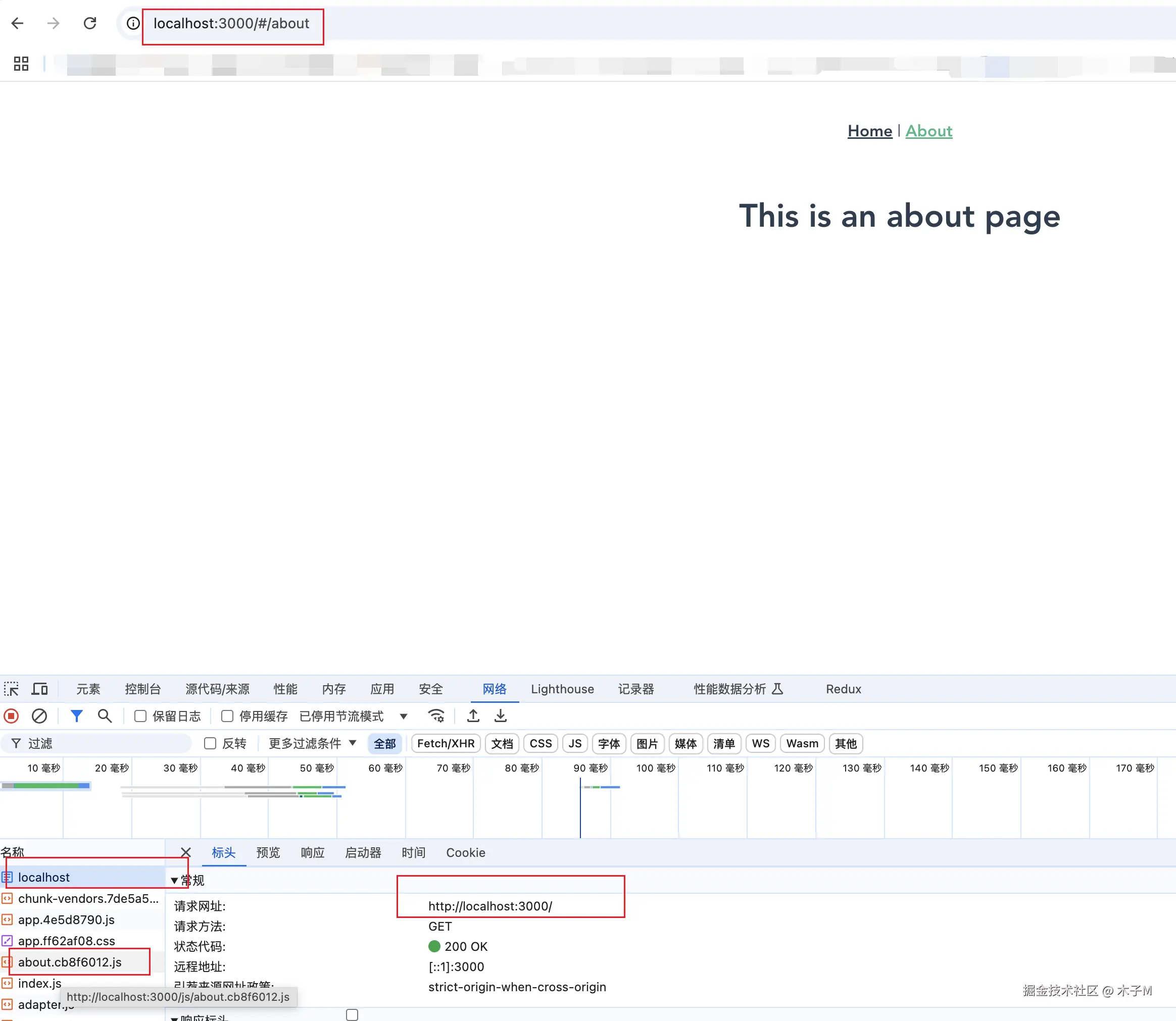This screenshot has width=1176, height=1021.
Task: Export network log as HAR
Action: pyautogui.click(x=501, y=716)
